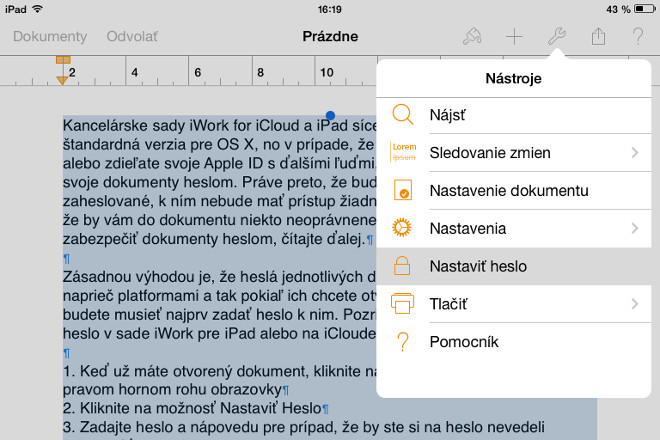This screenshot has width=660, height=440.
Task: Click the line '2. Kliknite na možnosť Nastaviť Heslo'
Action: [x=192, y=408]
